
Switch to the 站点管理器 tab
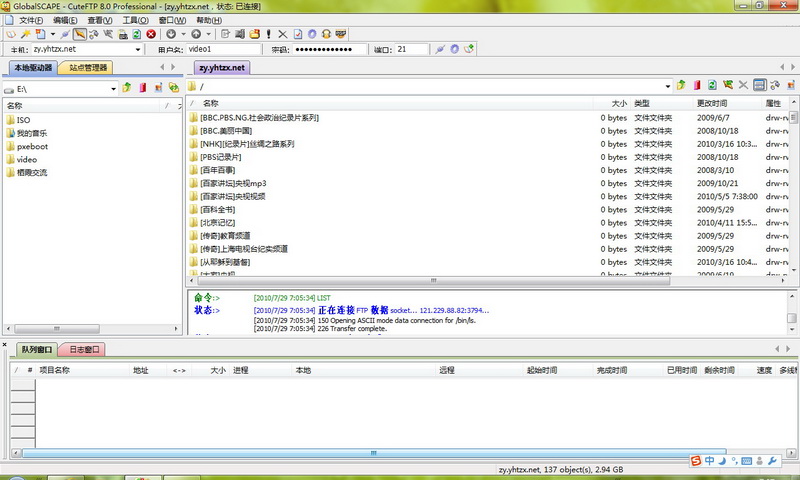[x=86, y=68]
